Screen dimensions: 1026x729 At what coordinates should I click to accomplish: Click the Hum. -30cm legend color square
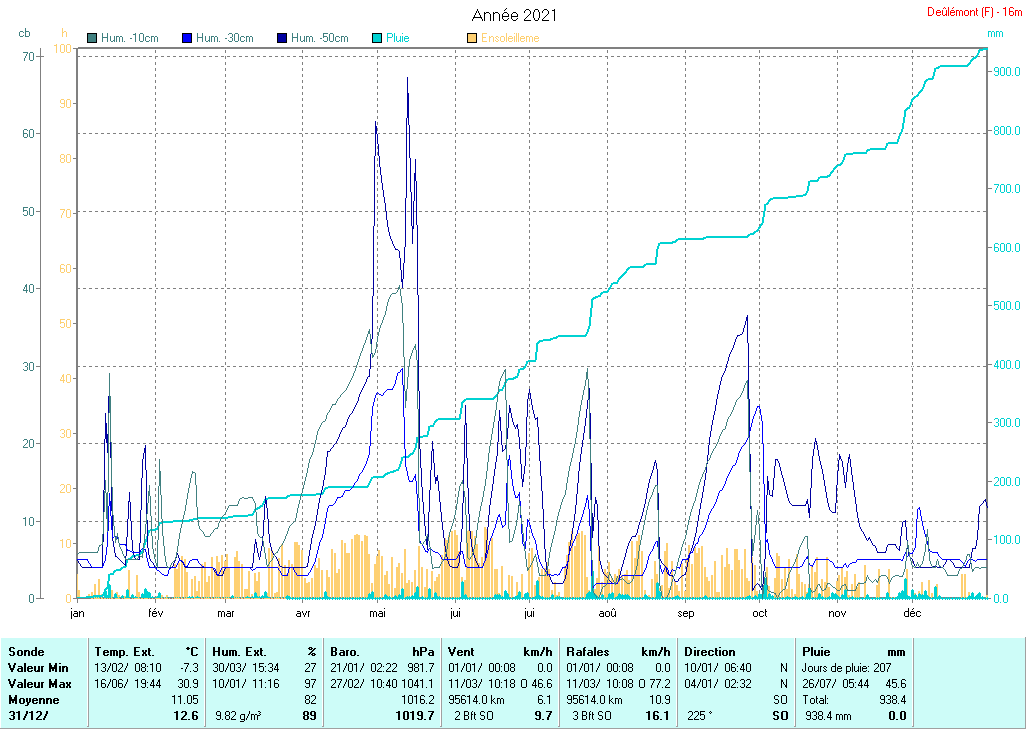187,38
